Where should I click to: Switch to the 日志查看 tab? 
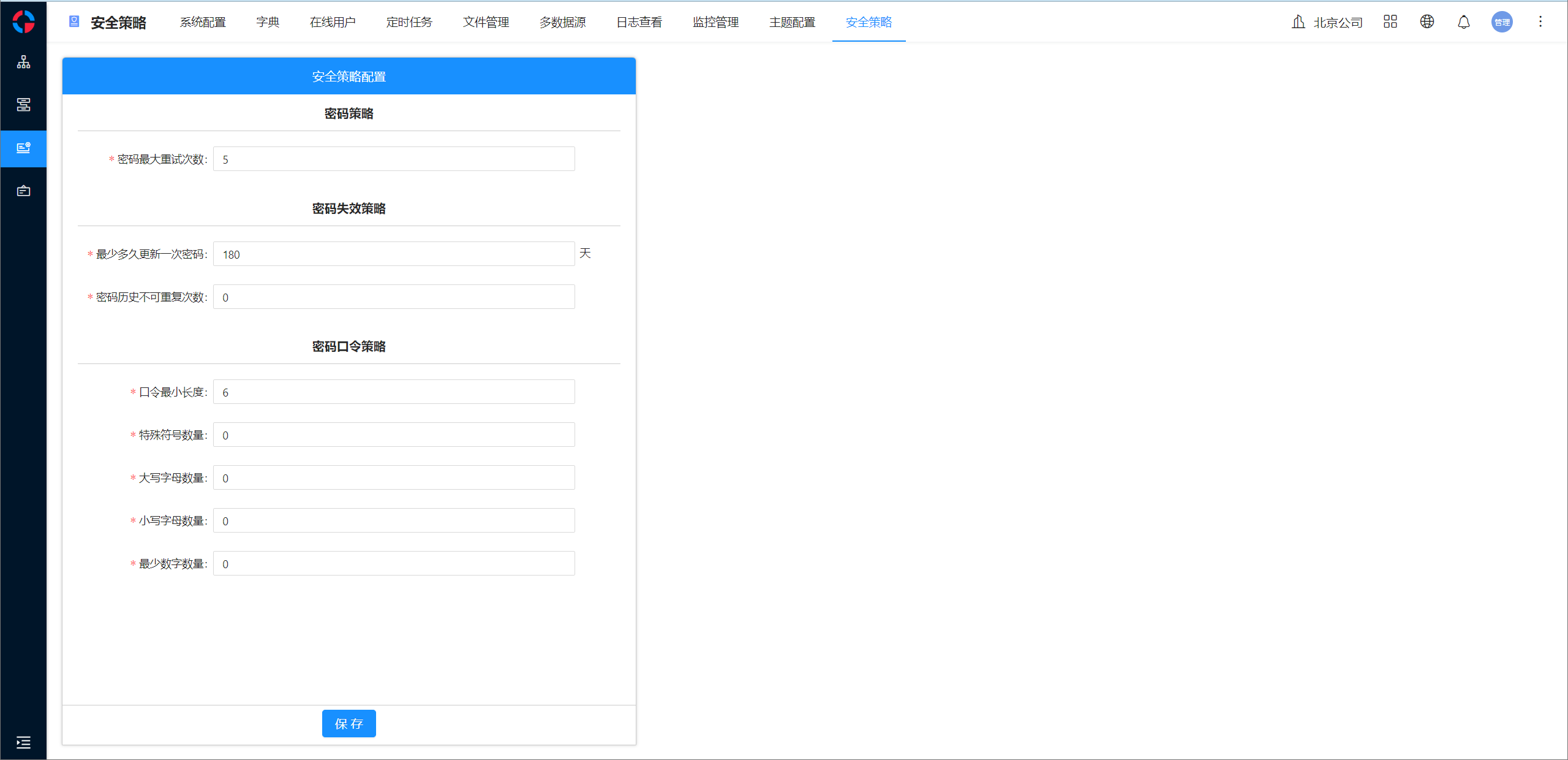[x=639, y=22]
